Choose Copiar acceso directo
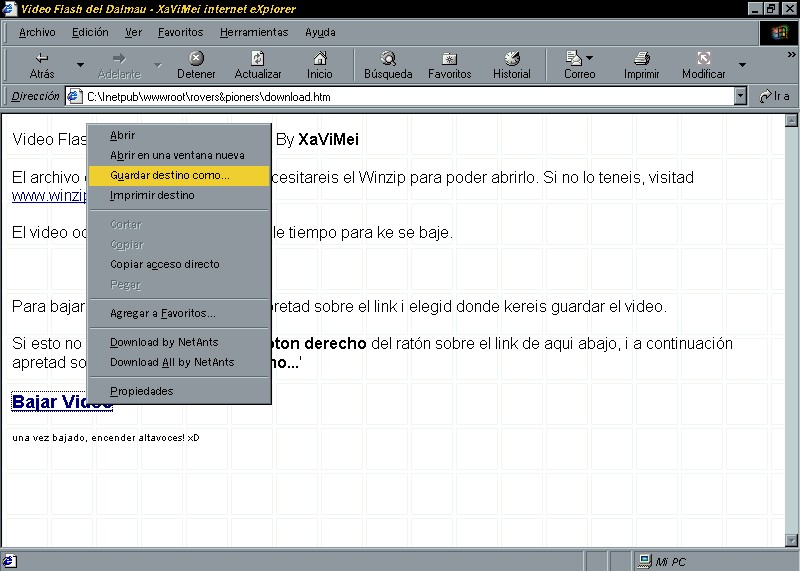 [x=179, y=264]
